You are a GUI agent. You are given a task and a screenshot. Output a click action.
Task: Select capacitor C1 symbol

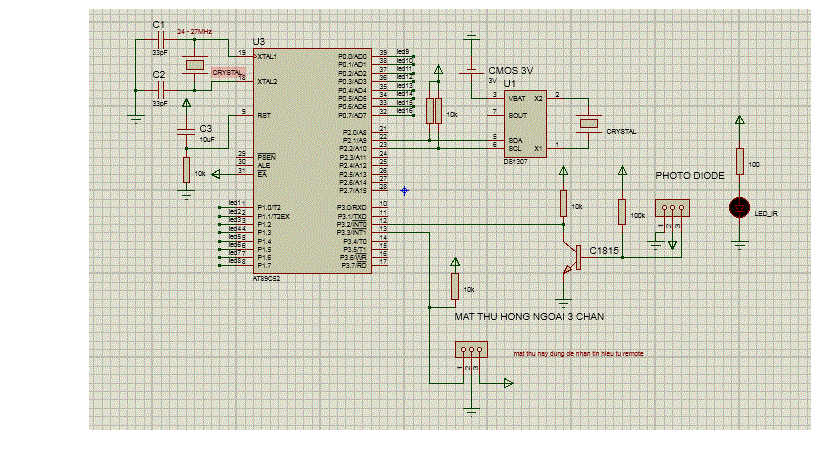(161, 39)
